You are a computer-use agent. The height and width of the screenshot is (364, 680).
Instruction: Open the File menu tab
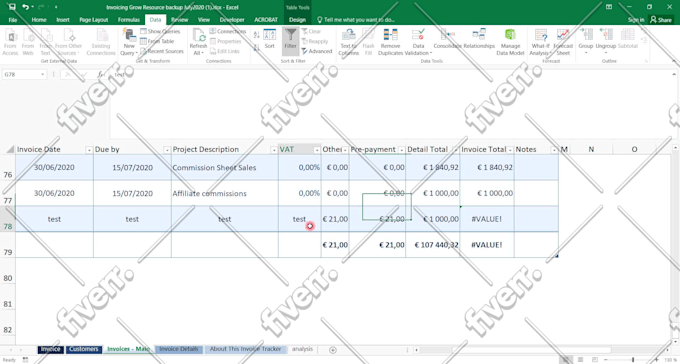(13, 20)
